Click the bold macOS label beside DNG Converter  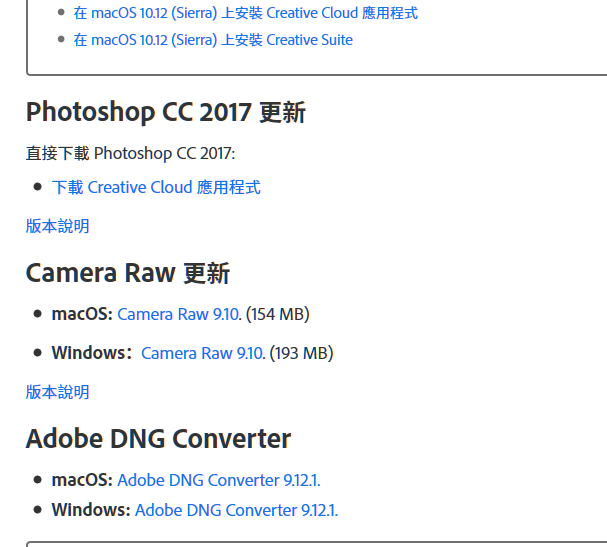pyautogui.click(x=82, y=480)
